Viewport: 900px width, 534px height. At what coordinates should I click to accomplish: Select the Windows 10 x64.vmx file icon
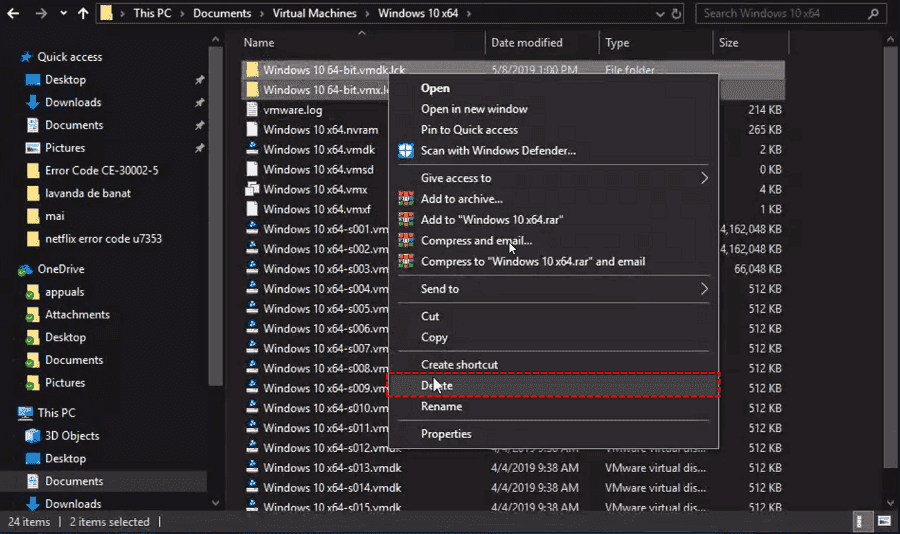click(x=252, y=189)
